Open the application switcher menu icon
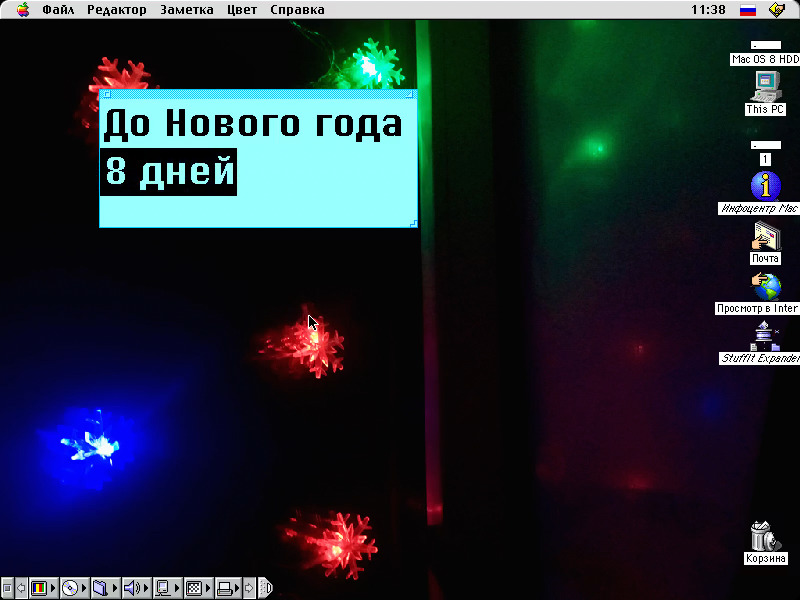This screenshot has width=800, height=600. click(777, 9)
